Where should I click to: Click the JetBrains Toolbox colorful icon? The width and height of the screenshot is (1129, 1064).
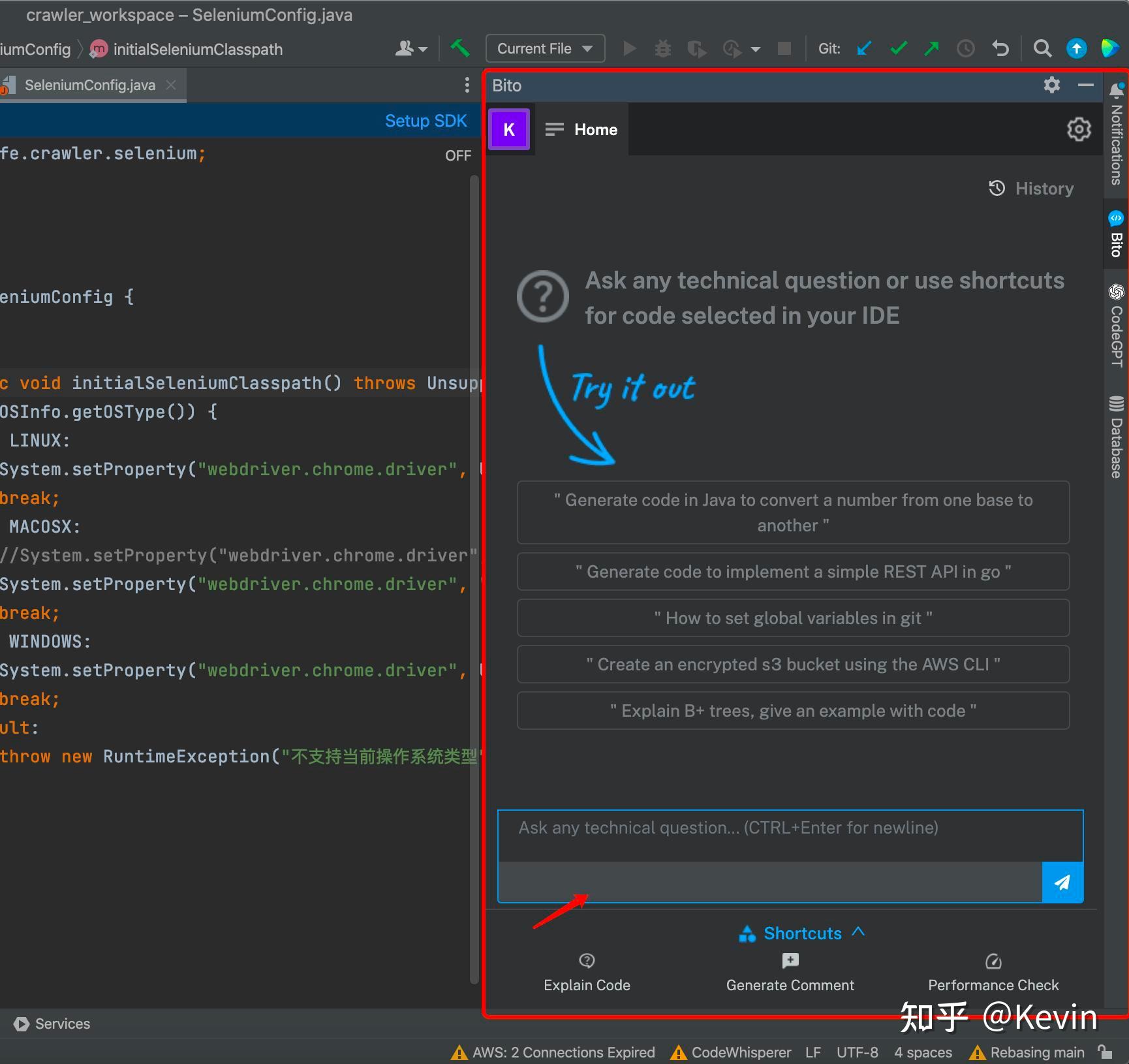point(1110,48)
